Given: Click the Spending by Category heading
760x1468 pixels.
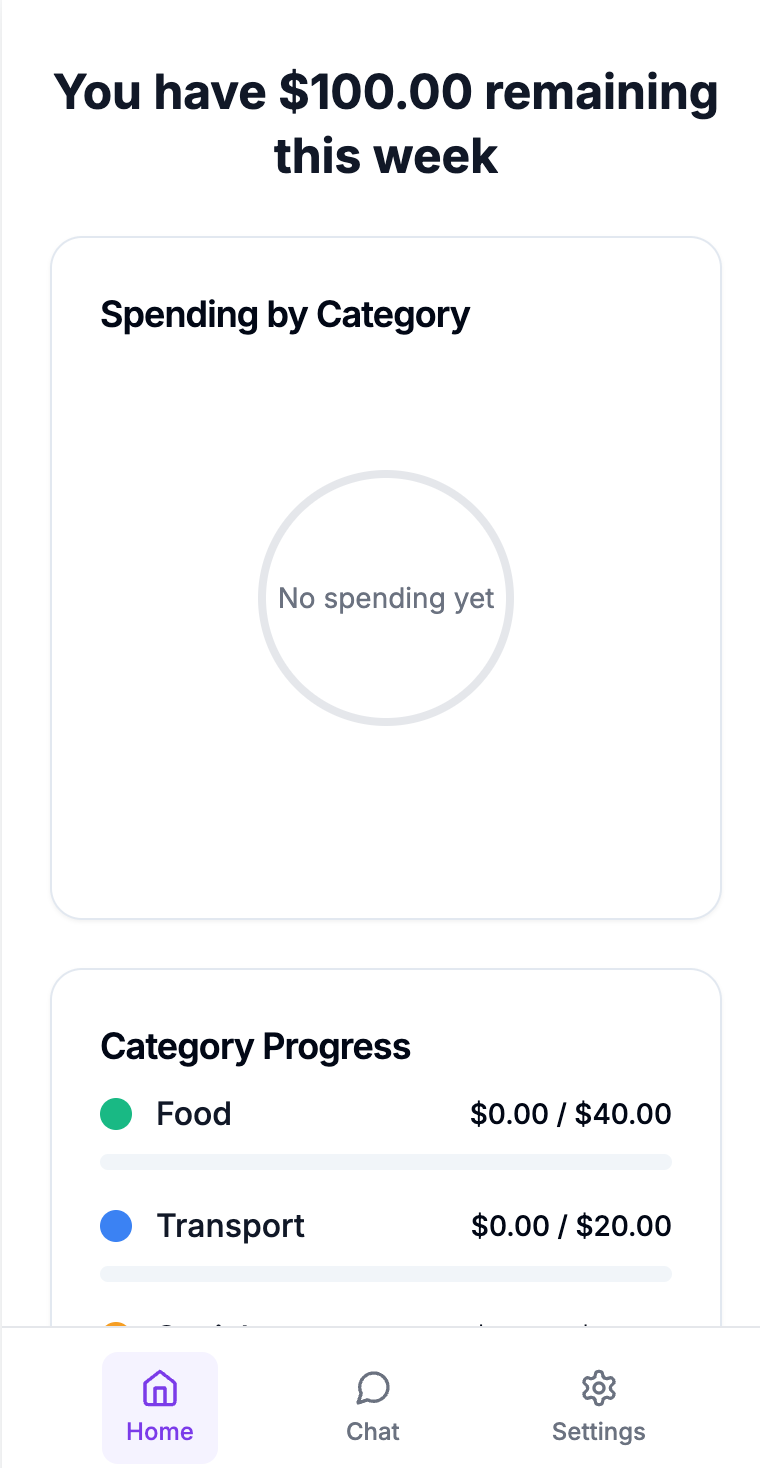Looking at the screenshot, I should click(285, 315).
